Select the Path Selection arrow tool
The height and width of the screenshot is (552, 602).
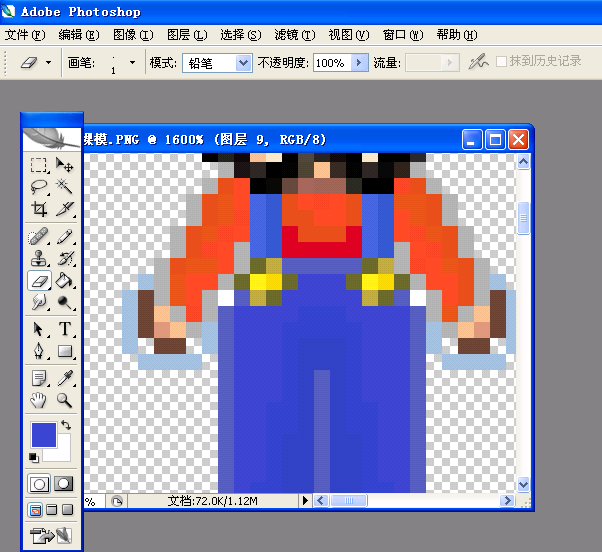[39, 330]
